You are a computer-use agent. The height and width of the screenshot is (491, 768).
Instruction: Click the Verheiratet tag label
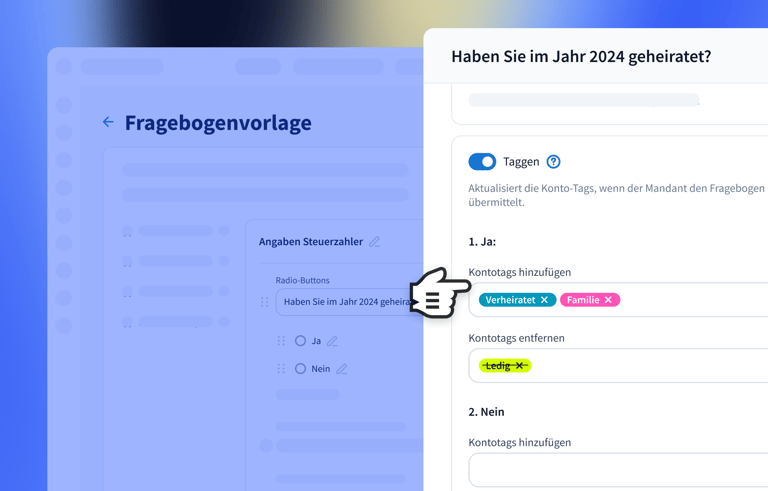click(510, 300)
